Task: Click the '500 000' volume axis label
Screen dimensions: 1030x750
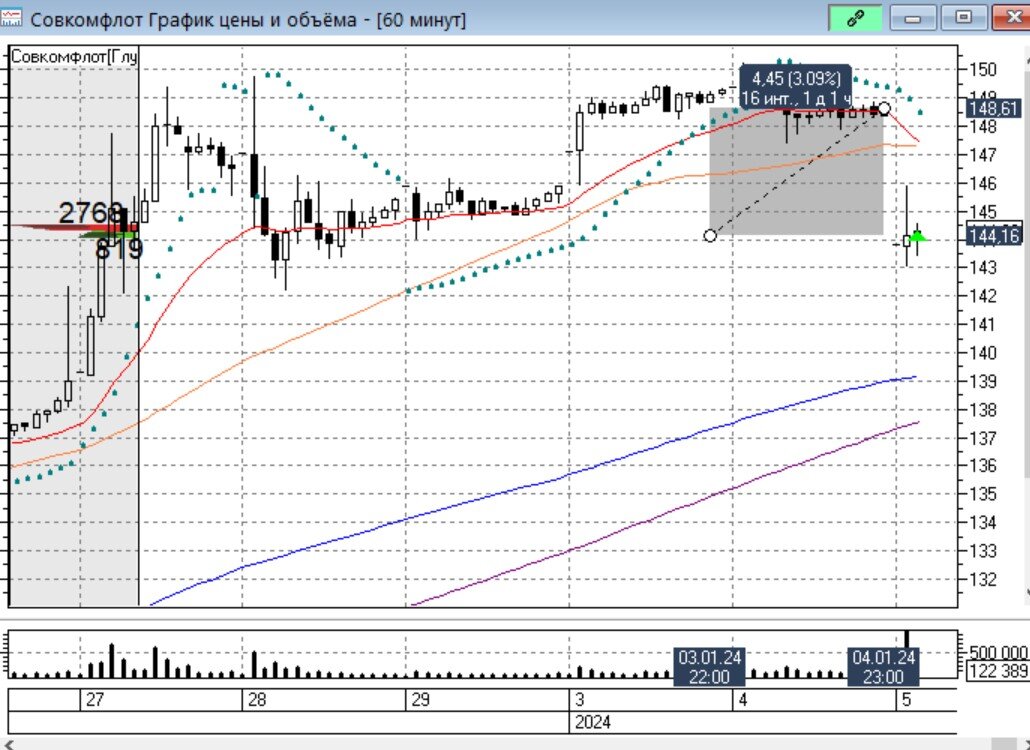Action: coord(998,653)
